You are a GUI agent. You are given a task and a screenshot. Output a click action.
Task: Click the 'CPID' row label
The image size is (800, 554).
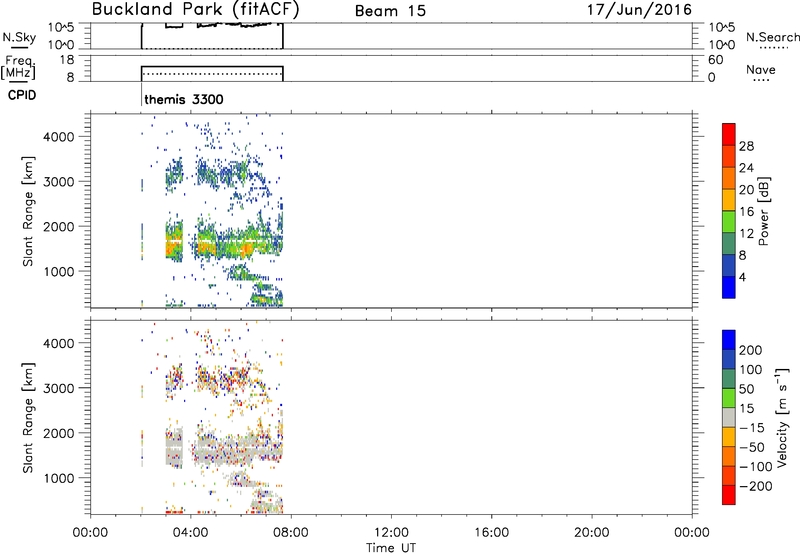(22, 95)
